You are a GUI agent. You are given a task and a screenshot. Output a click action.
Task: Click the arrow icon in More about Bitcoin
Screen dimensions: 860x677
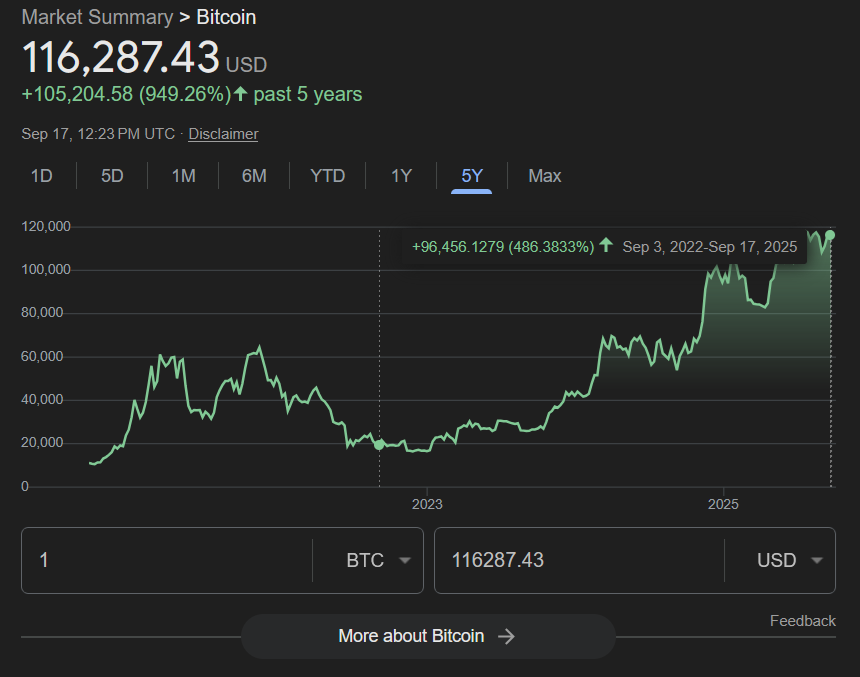pos(506,636)
